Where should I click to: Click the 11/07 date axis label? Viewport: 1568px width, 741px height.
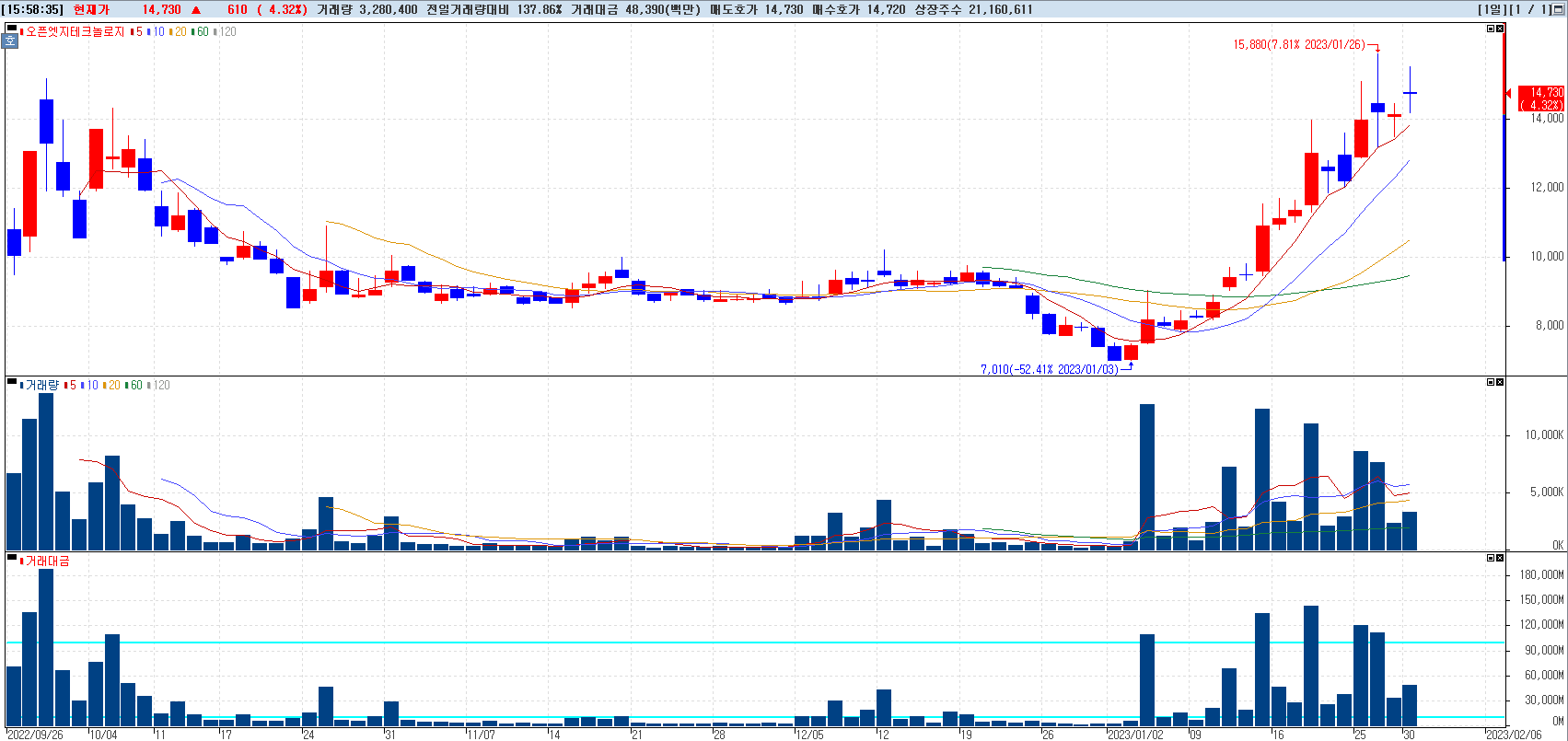coord(482,735)
